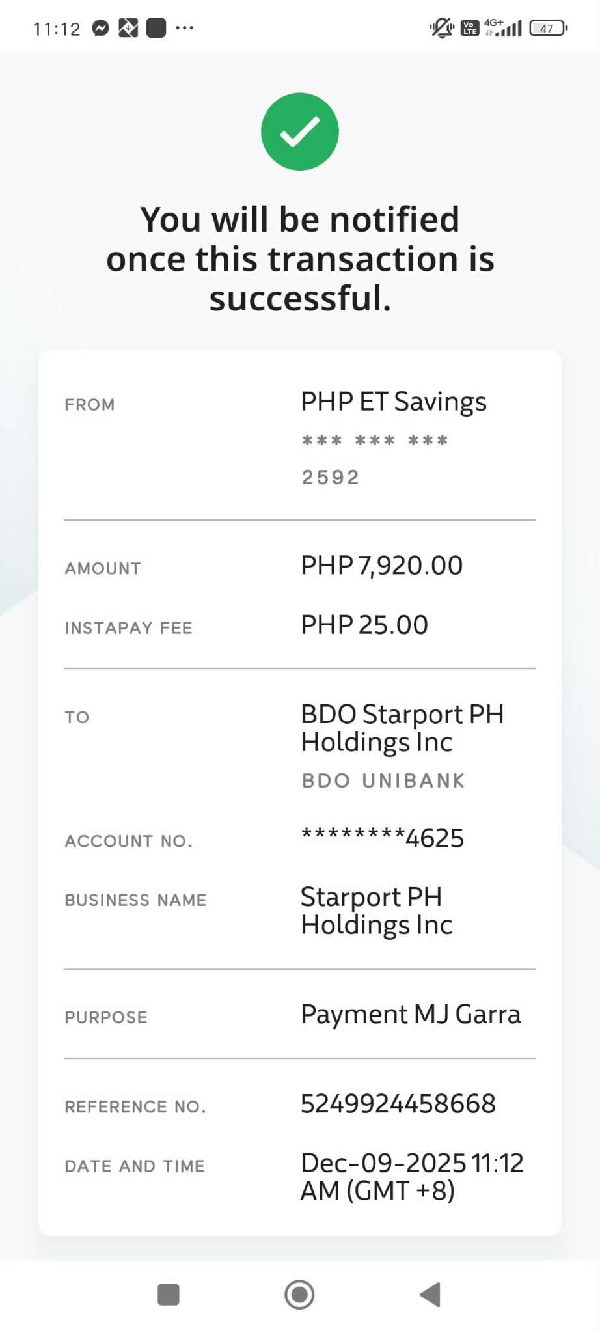Tap the reference number 5249924458668

(x=398, y=1104)
